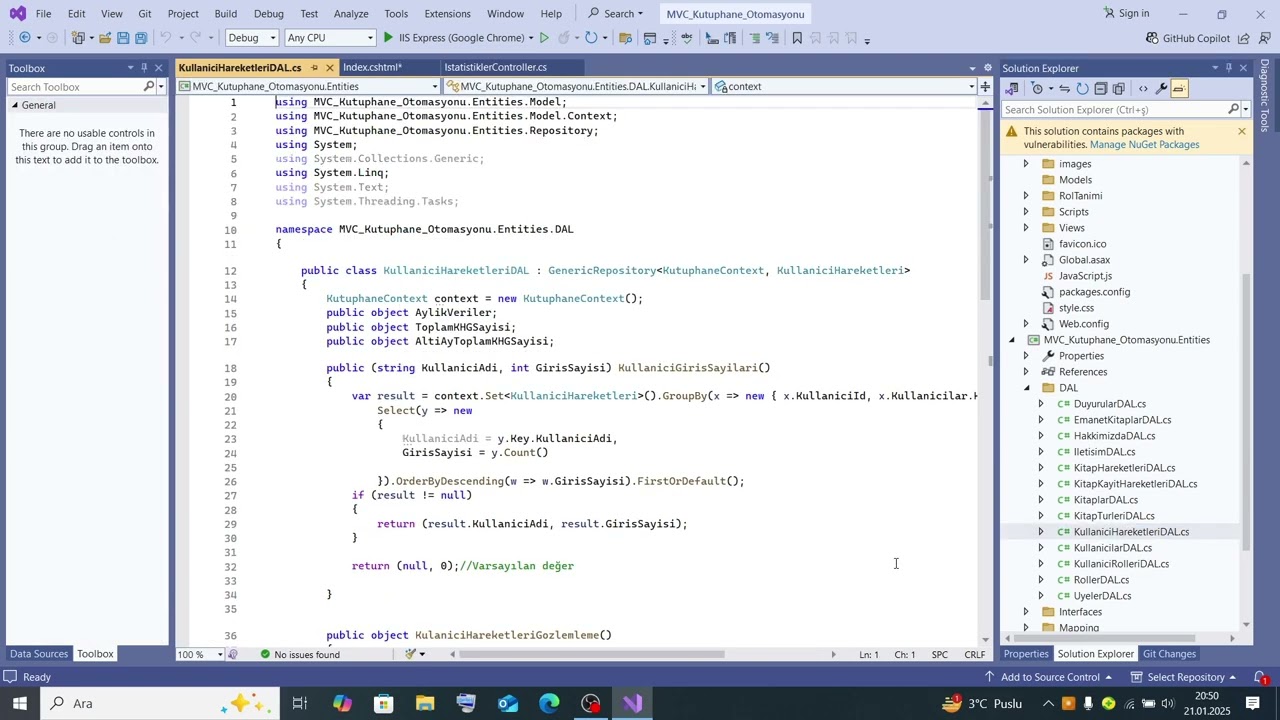The width and height of the screenshot is (1280, 720).
Task: Collapse the General group in Toolbox
Action: click(13, 105)
